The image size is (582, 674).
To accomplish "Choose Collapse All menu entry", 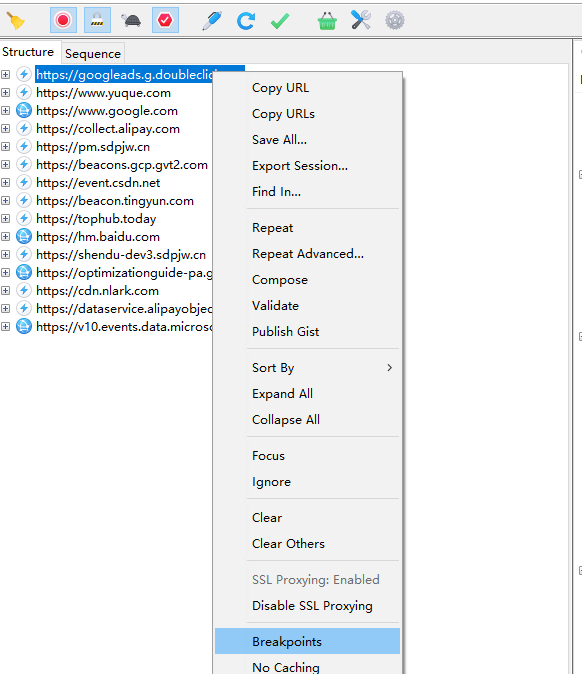I will coord(307,420).
